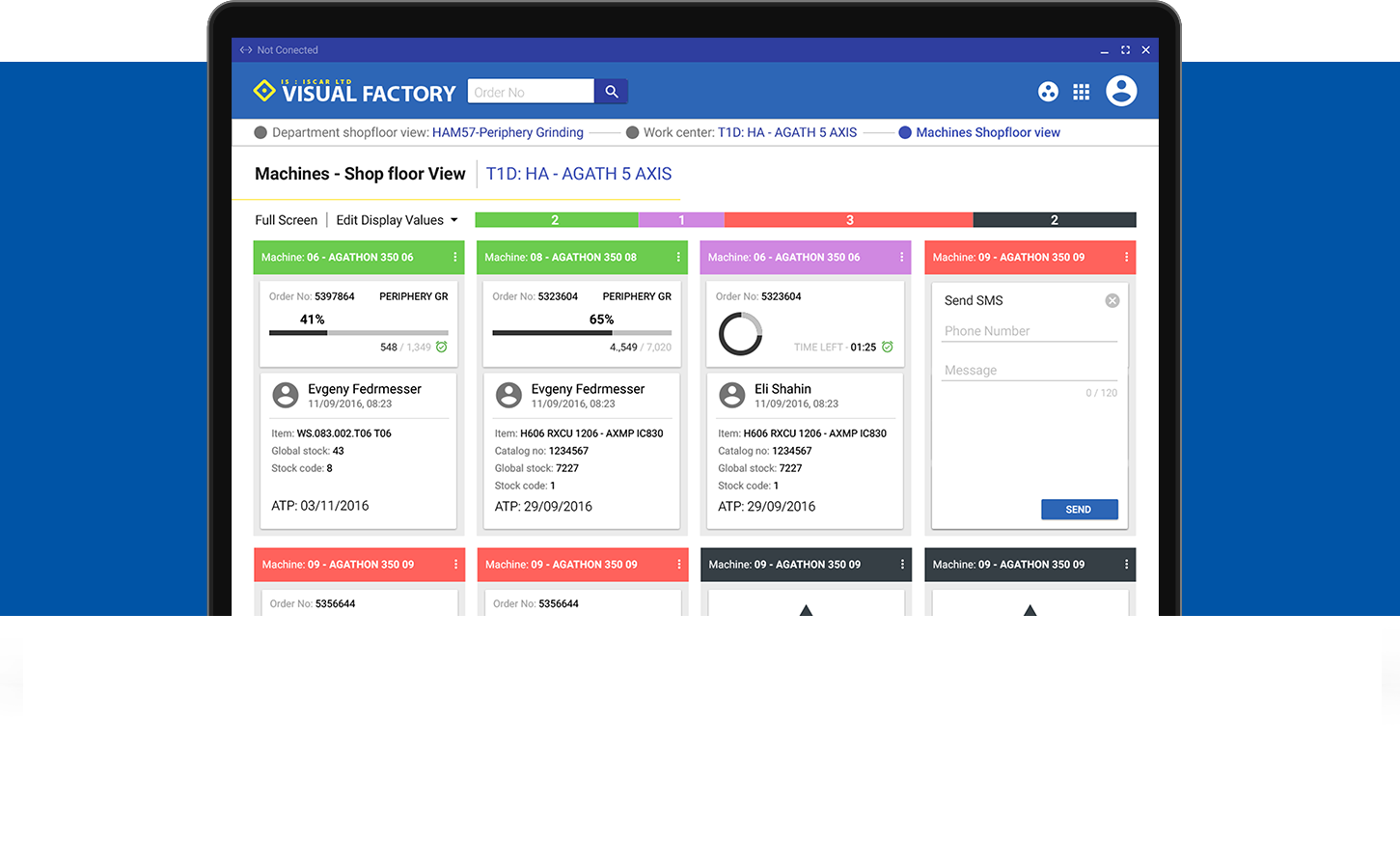Click alarm clock icon beside TIME LEFT 01:25
The image size is (1400, 864).
[x=888, y=347]
